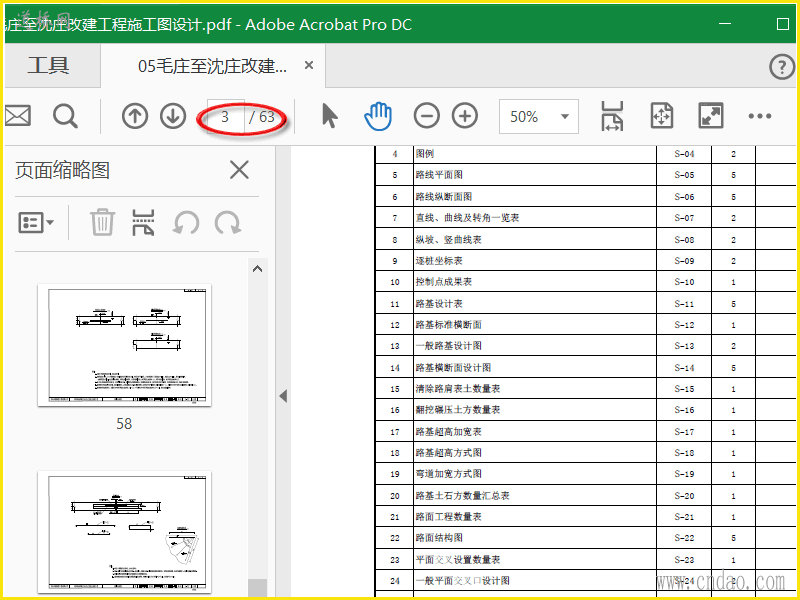Click the 路线纵断面图 row text
800x600 pixels.
click(443, 196)
